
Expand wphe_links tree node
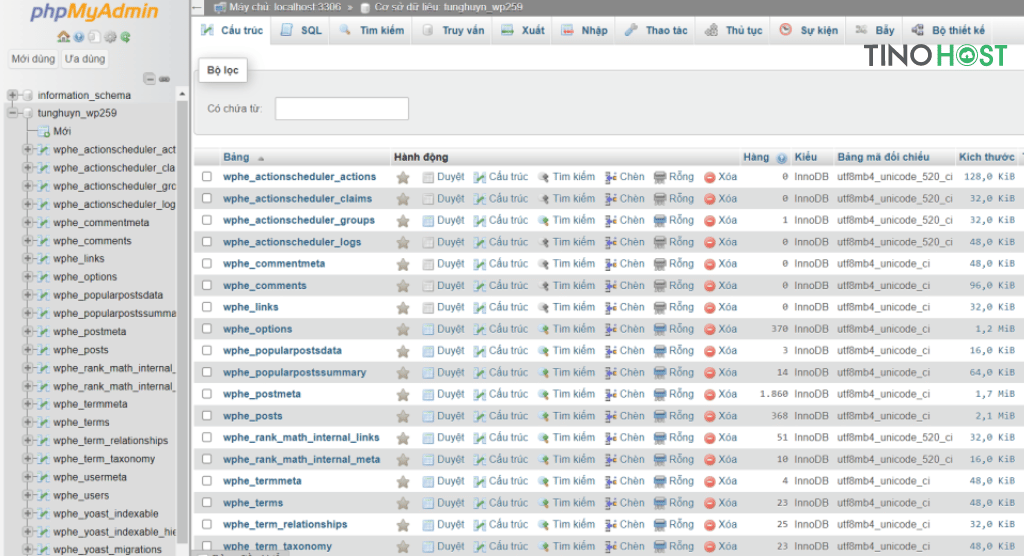pos(27,259)
